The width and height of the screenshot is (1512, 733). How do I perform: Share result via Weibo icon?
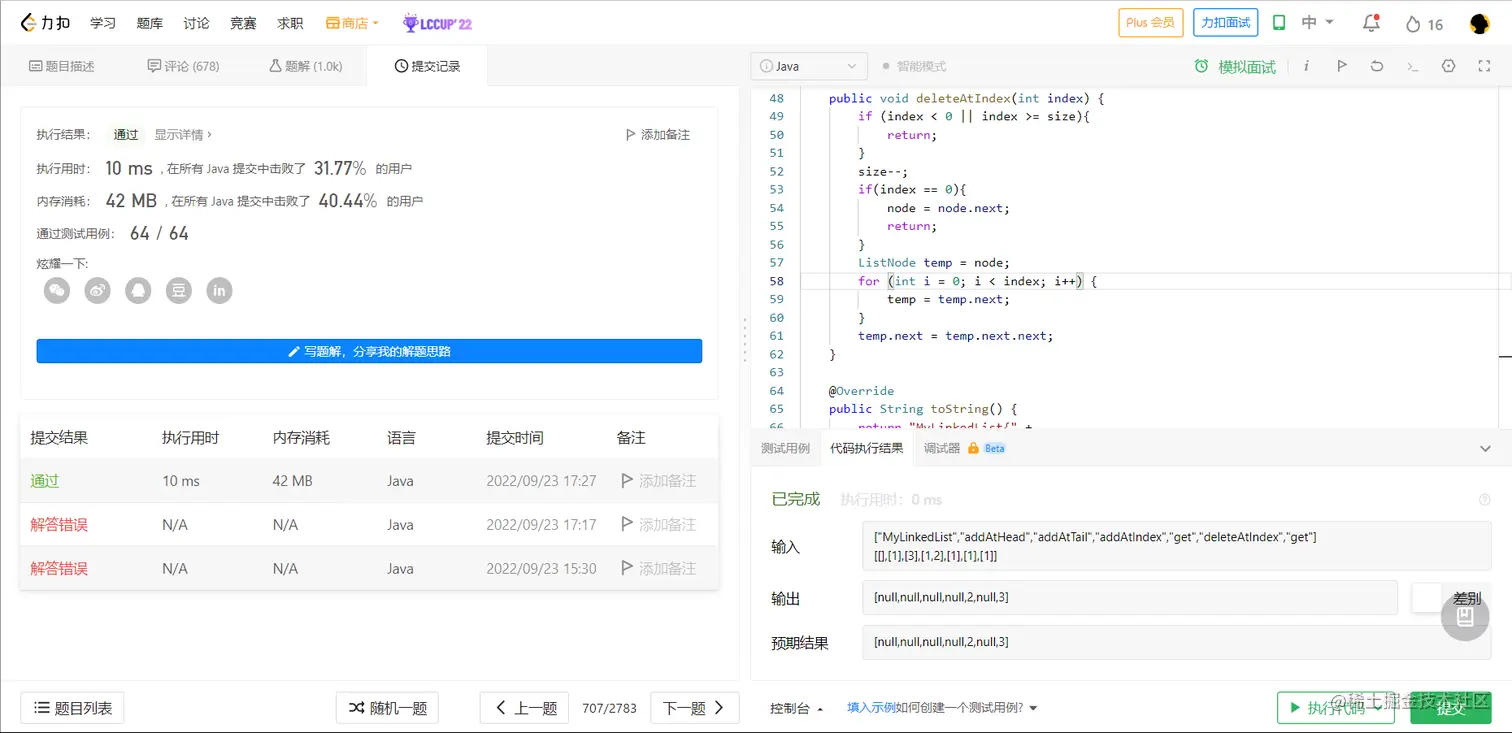pos(97,290)
